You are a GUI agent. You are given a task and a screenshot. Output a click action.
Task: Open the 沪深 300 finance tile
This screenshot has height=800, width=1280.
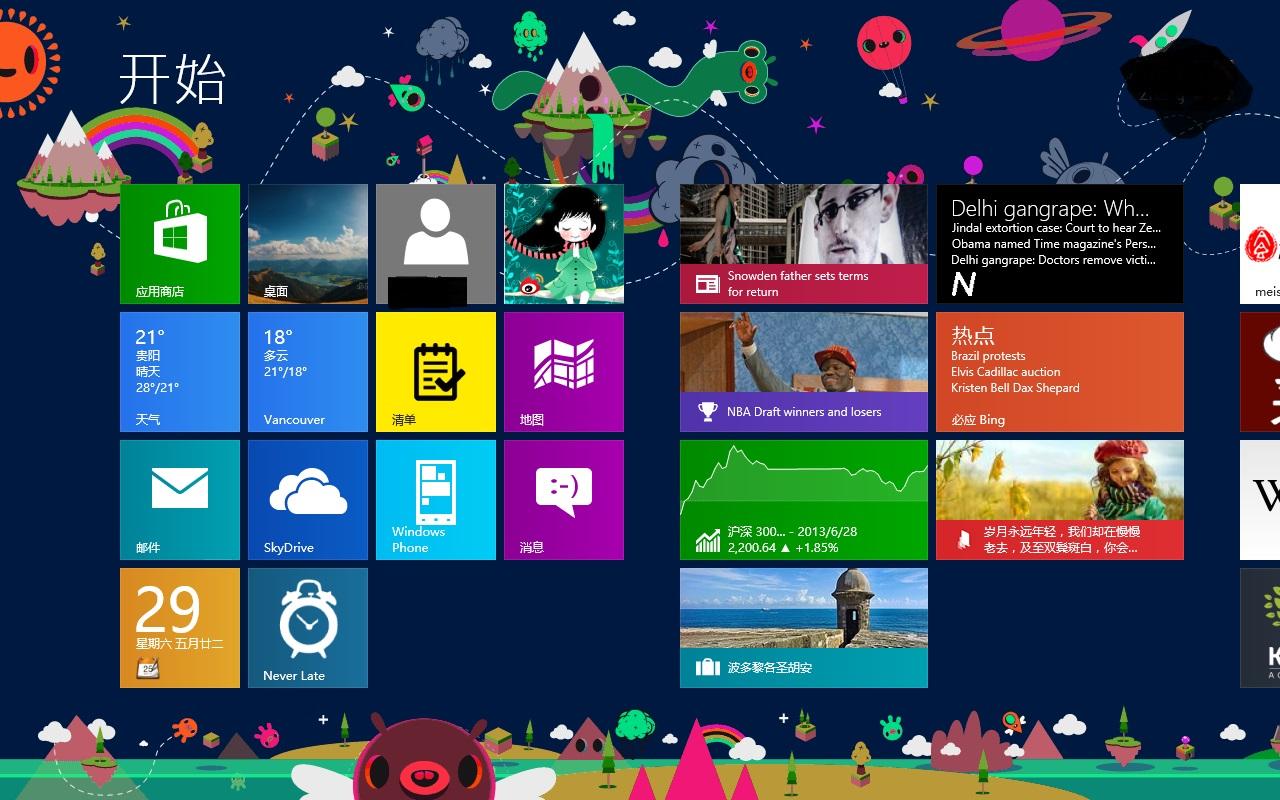point(804,500)
